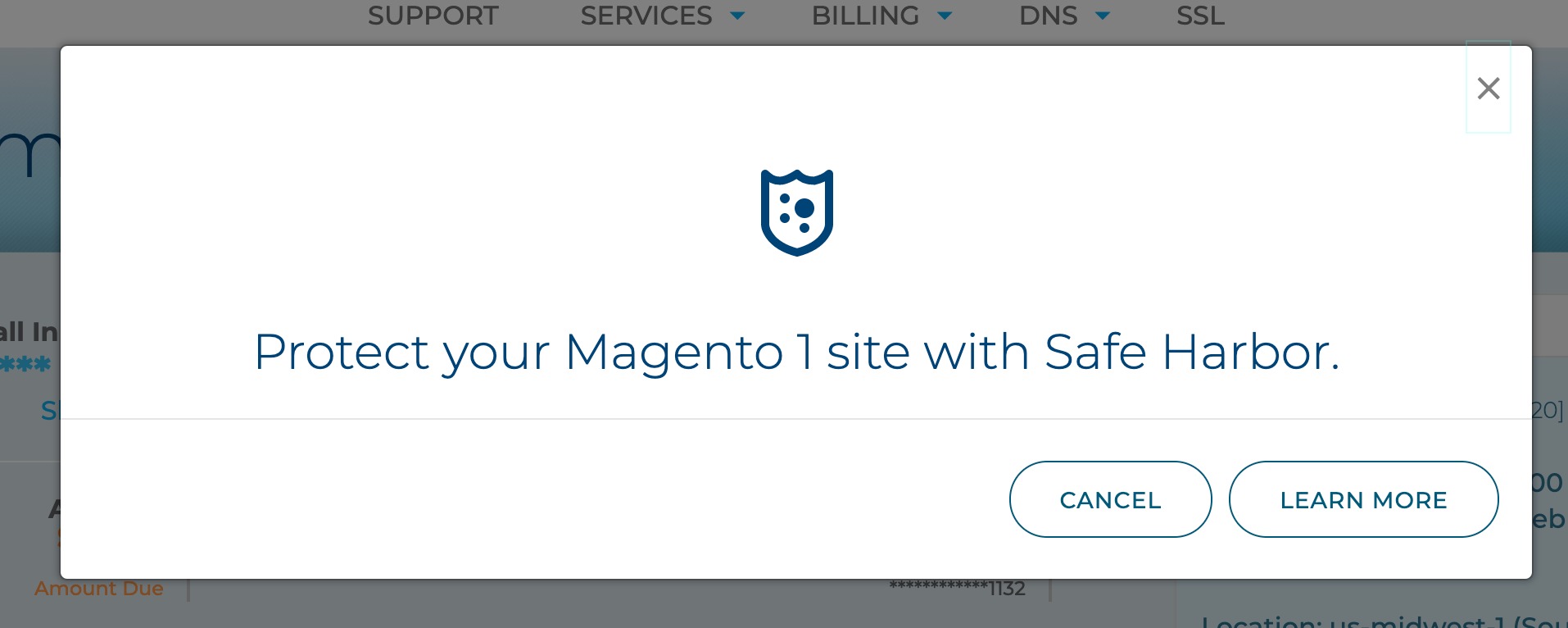Expand the Billing dropdown
This screenshot has height=628, width=1568.
[866, 15]
